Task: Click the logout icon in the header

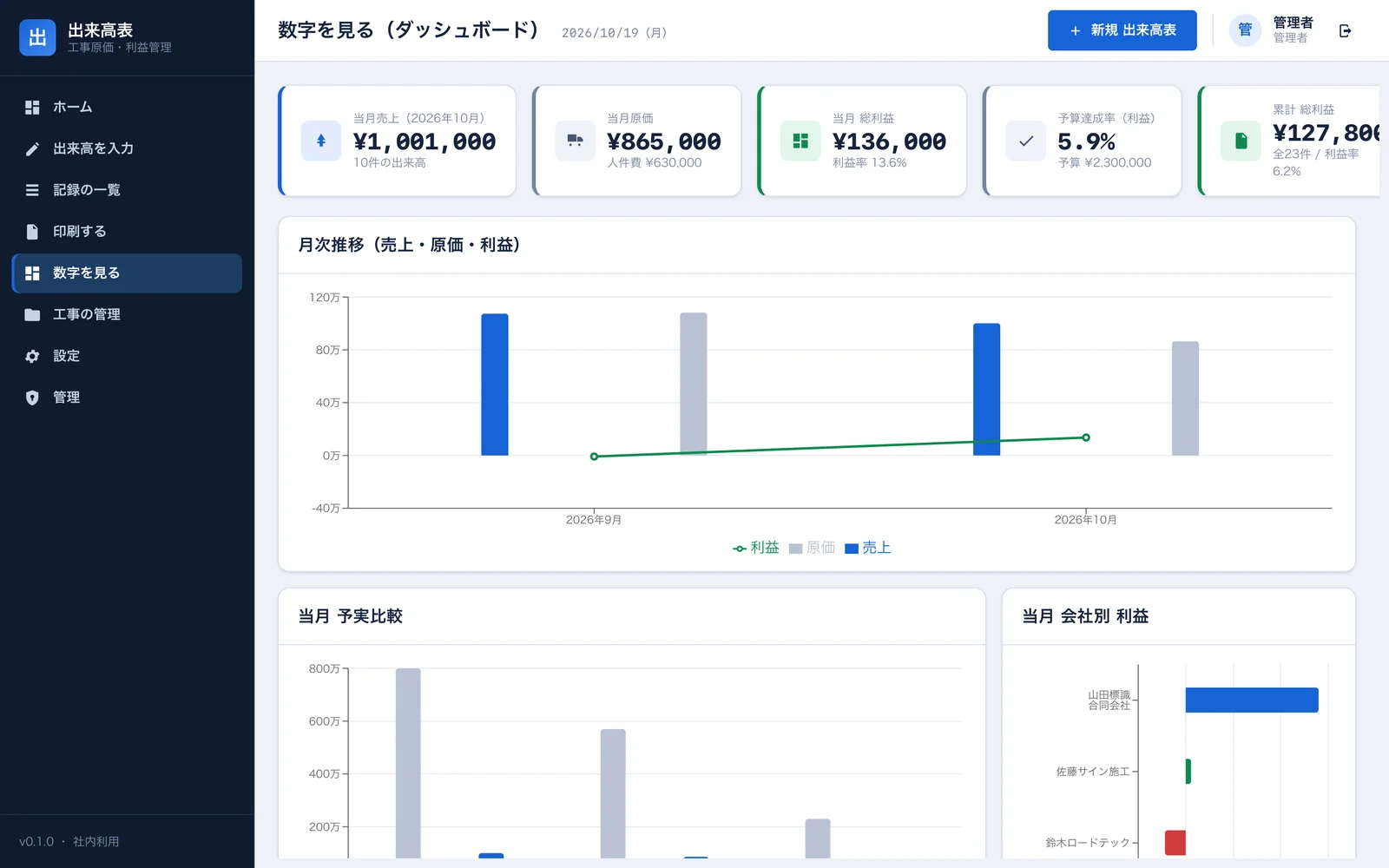Action: [1346, 31]
